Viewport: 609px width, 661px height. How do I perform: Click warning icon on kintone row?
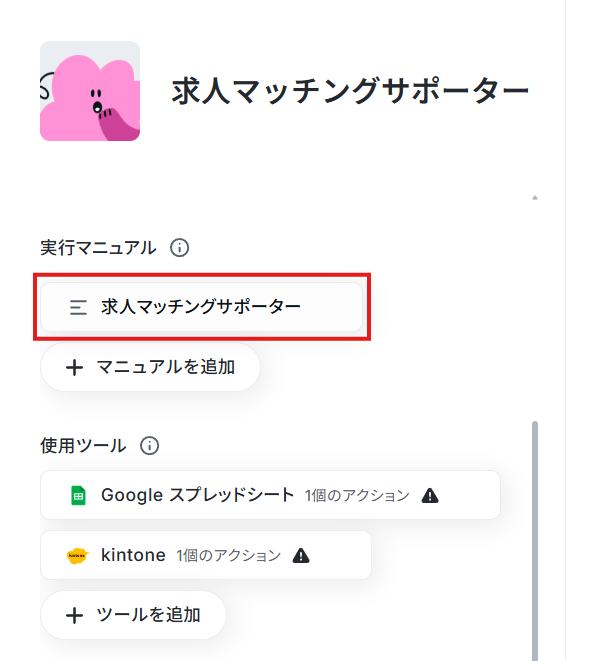point(301,556)
